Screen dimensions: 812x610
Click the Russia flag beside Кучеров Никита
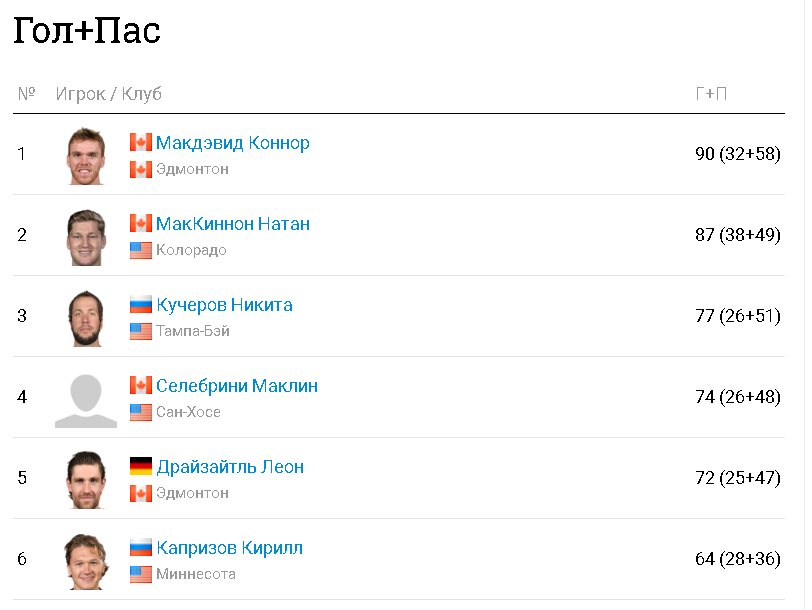point(140,304)
